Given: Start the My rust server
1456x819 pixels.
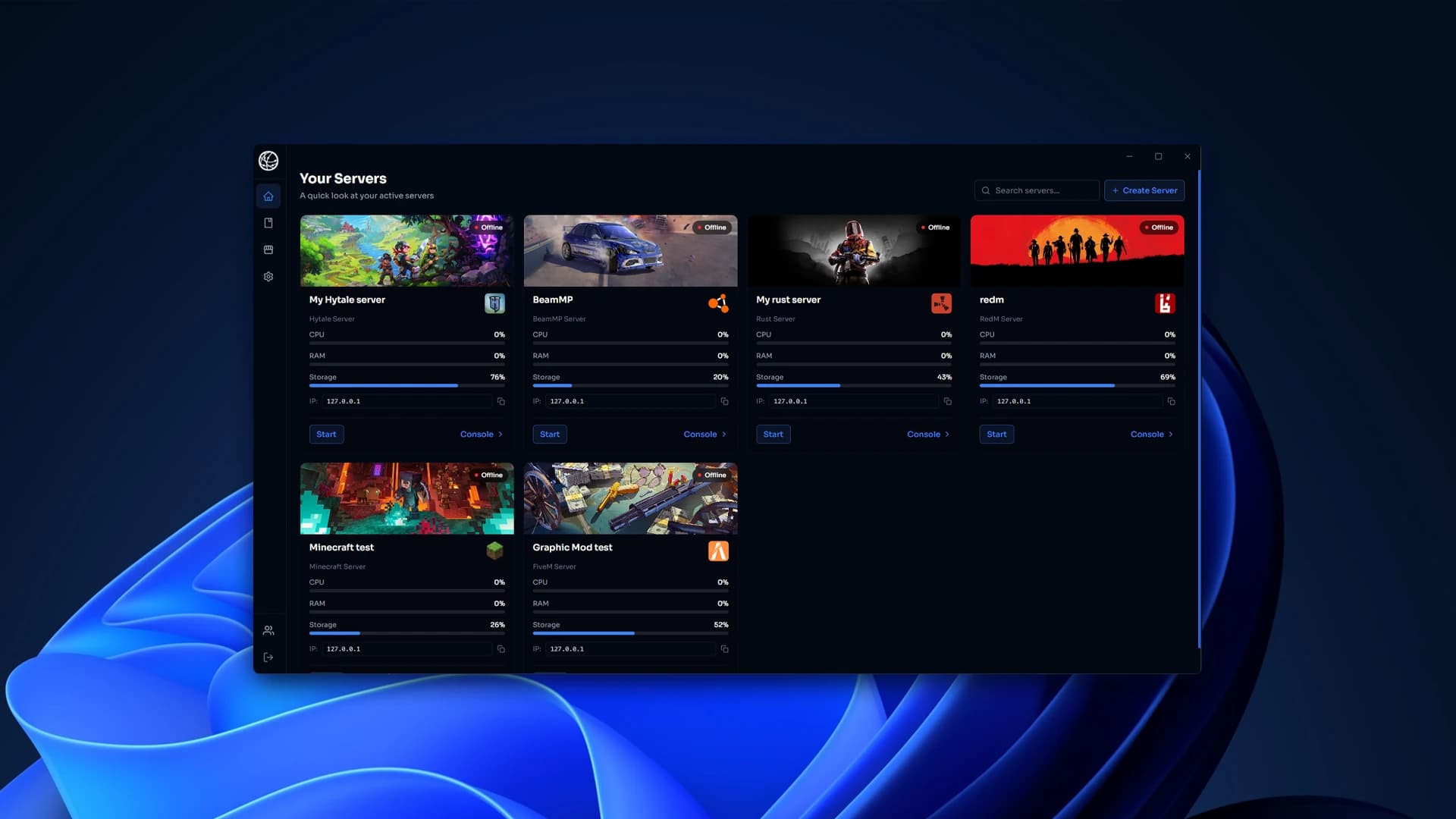Looking at the screenshot, I should click(773, 435).
